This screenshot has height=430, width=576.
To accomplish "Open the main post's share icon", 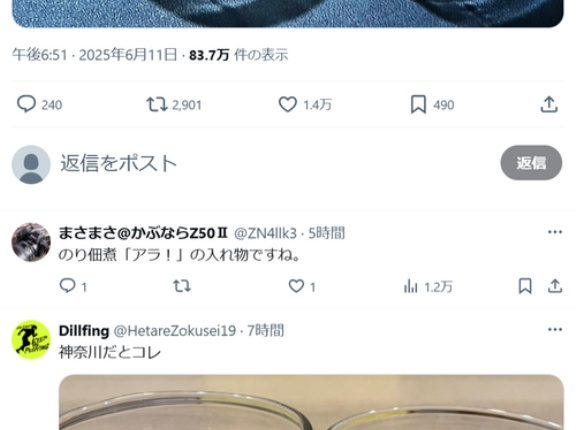I will pyautogui.click(x=549, y=104).
